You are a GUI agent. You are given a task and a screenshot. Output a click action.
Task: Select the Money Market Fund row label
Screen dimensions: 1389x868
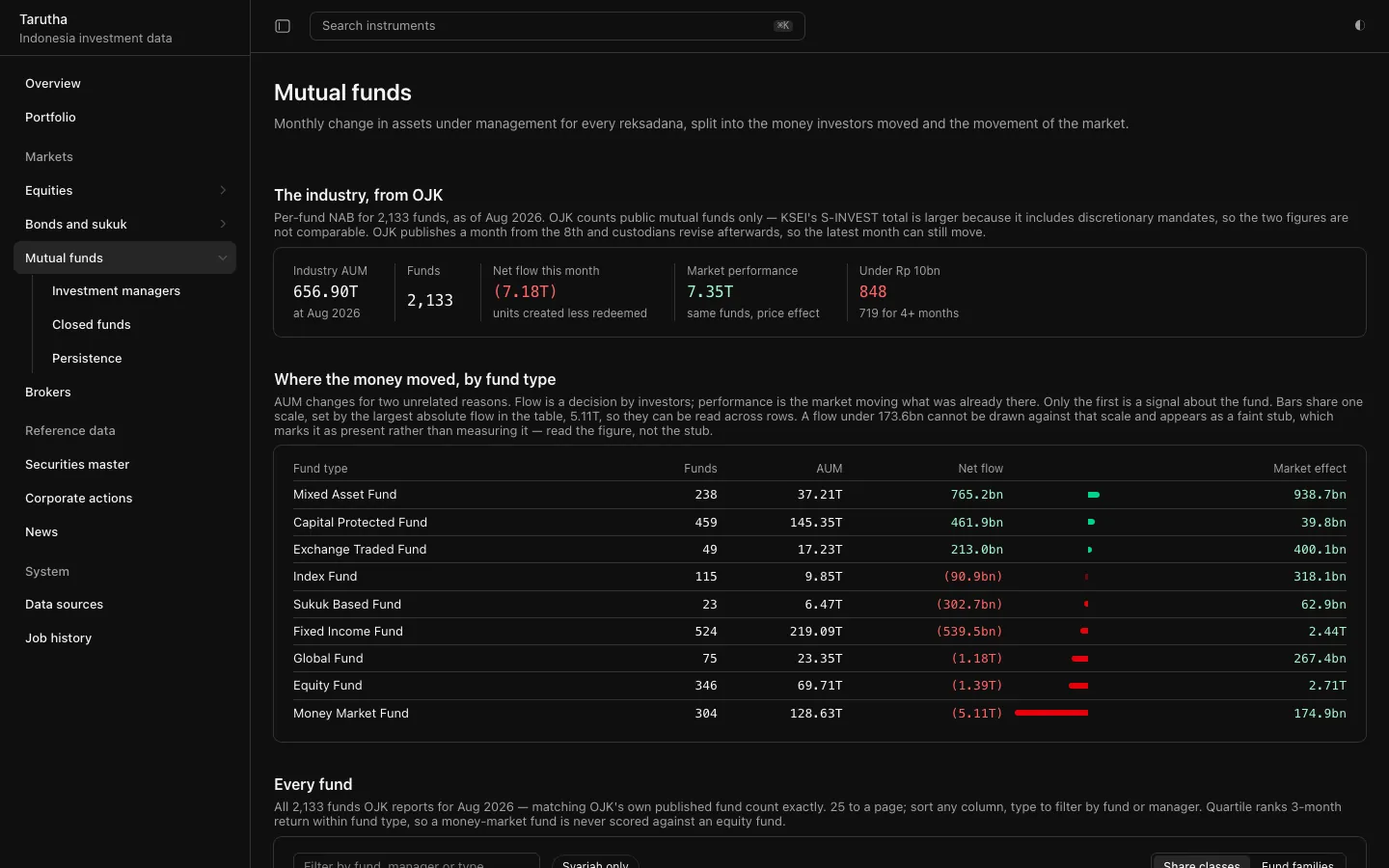point(351,714)
